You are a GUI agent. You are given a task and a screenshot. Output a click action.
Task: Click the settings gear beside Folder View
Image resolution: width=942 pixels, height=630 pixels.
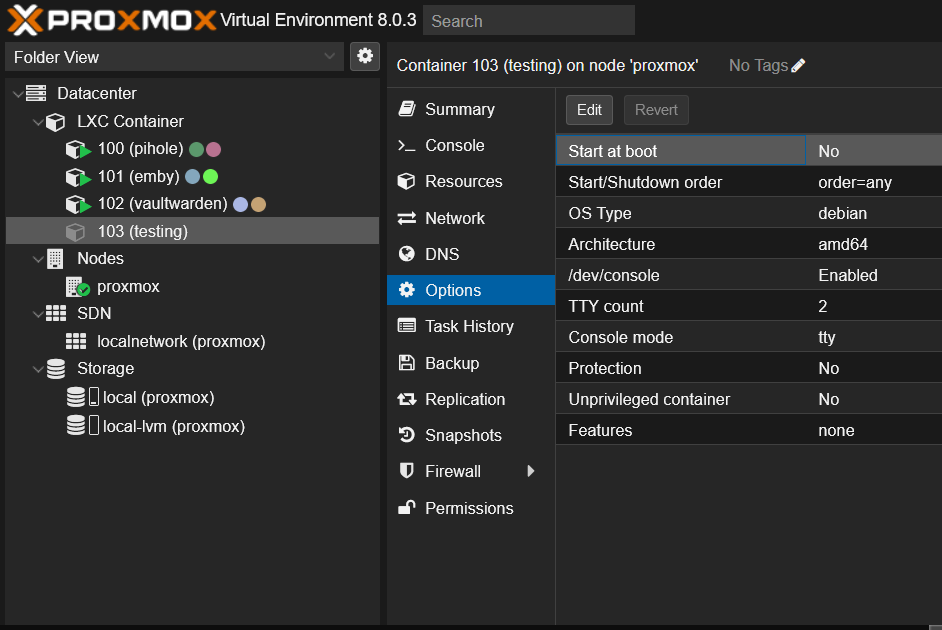point(364,56)
